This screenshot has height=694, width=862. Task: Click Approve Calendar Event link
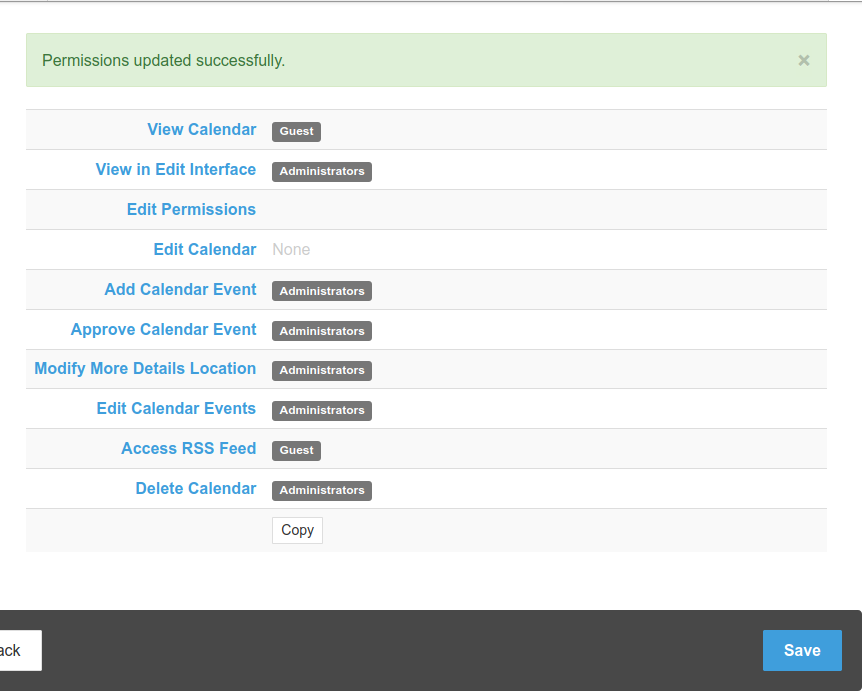tap(163, 329)
